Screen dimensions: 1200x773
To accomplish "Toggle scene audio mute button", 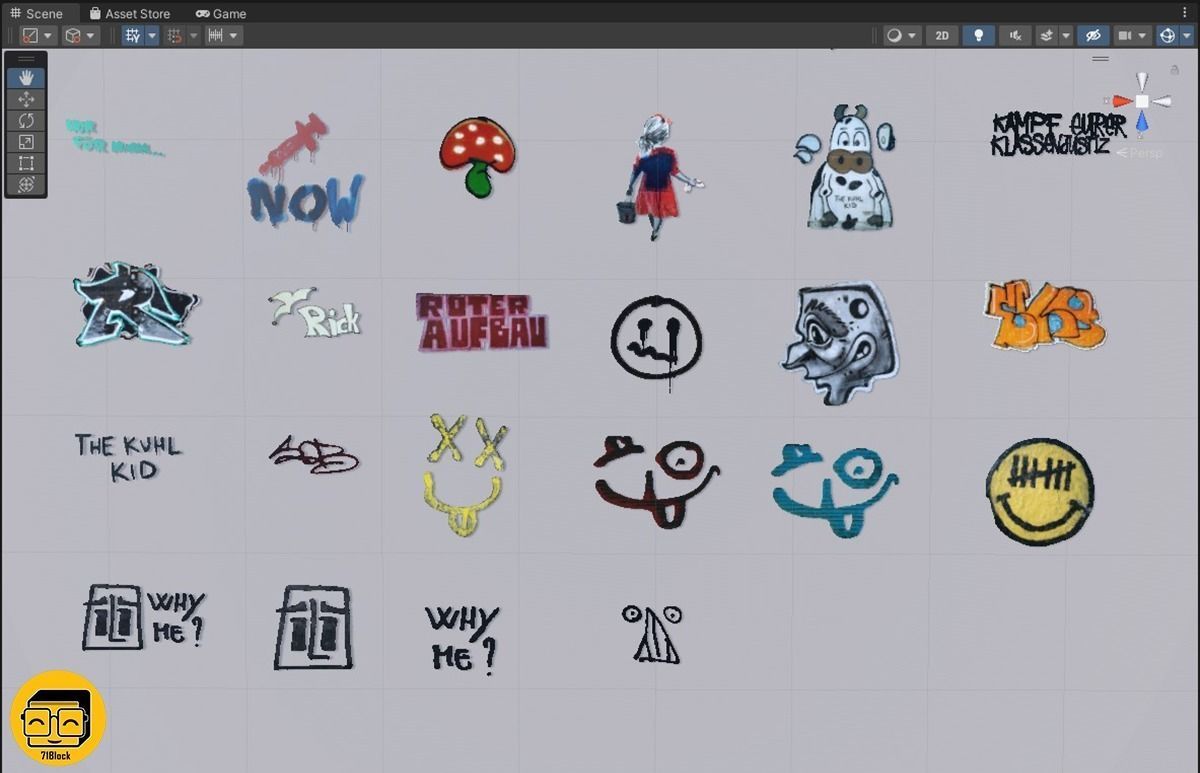I will coord(1015,35).
